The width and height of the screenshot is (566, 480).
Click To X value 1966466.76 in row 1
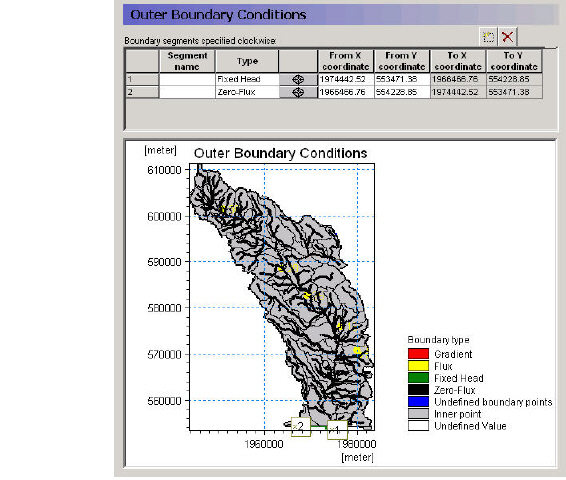[x=458, y=79]
